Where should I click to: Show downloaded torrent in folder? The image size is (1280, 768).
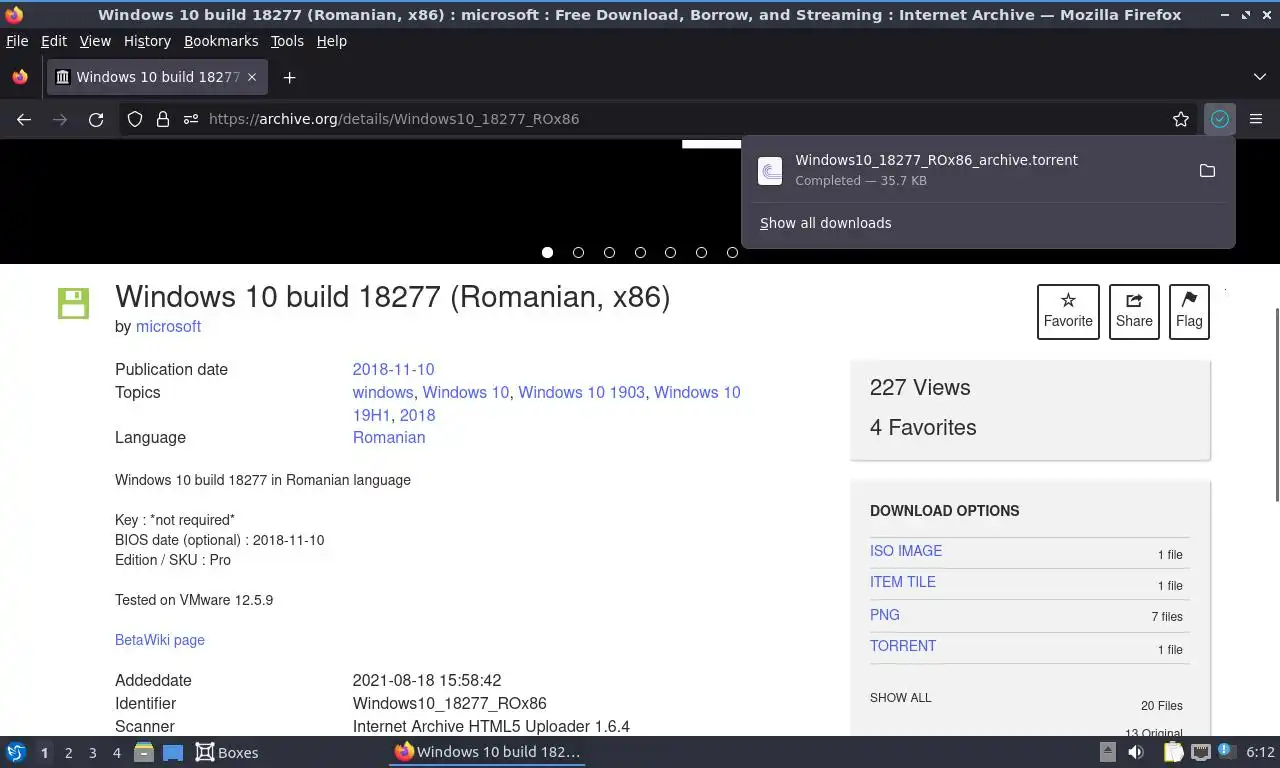[1207, 171]
